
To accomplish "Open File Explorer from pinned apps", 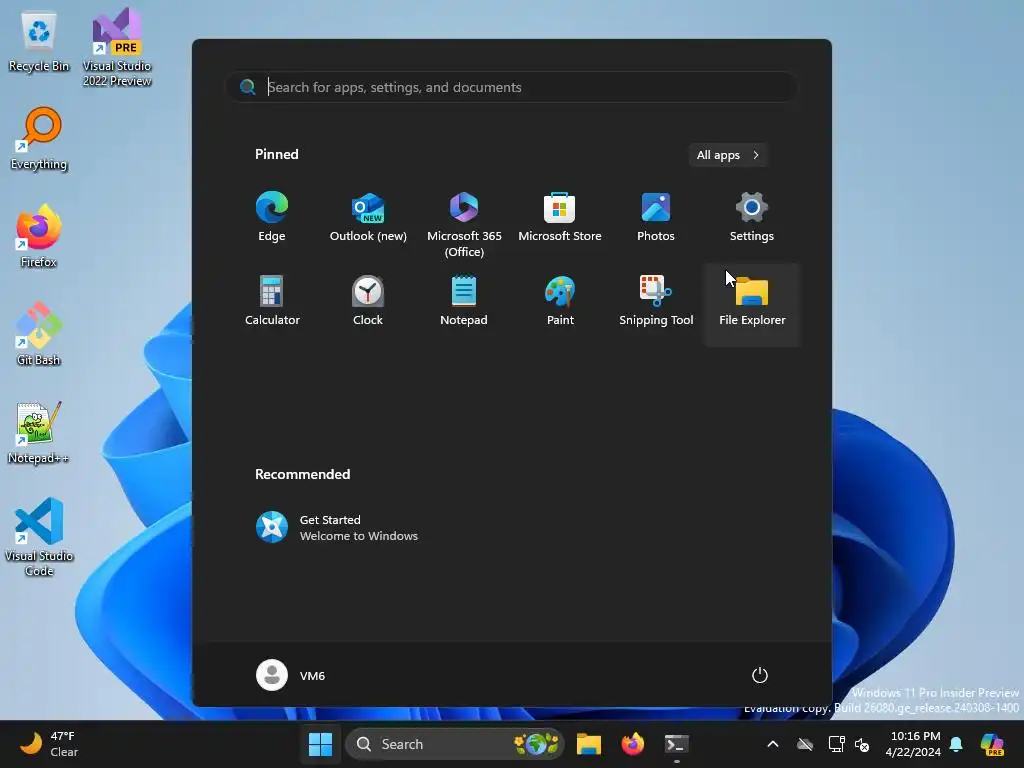I will click(x=752, y=304).
